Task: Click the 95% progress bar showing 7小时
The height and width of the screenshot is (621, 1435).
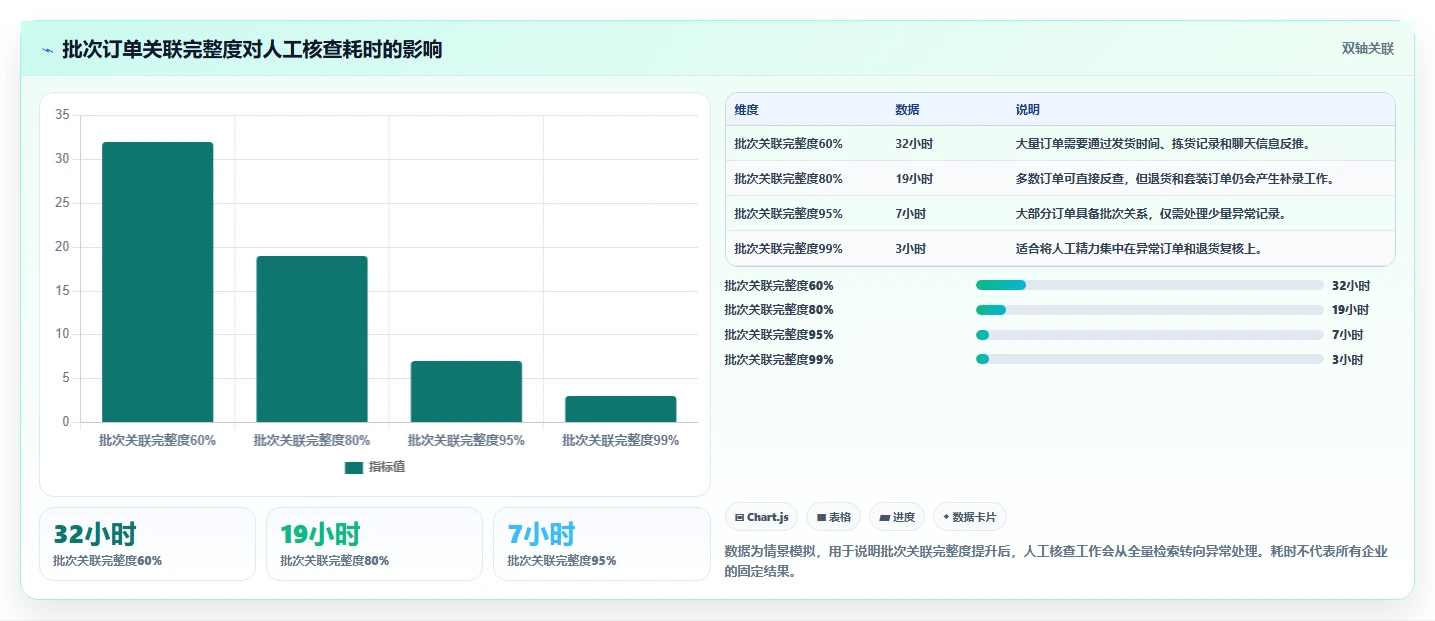Action: coord(1150,335)
